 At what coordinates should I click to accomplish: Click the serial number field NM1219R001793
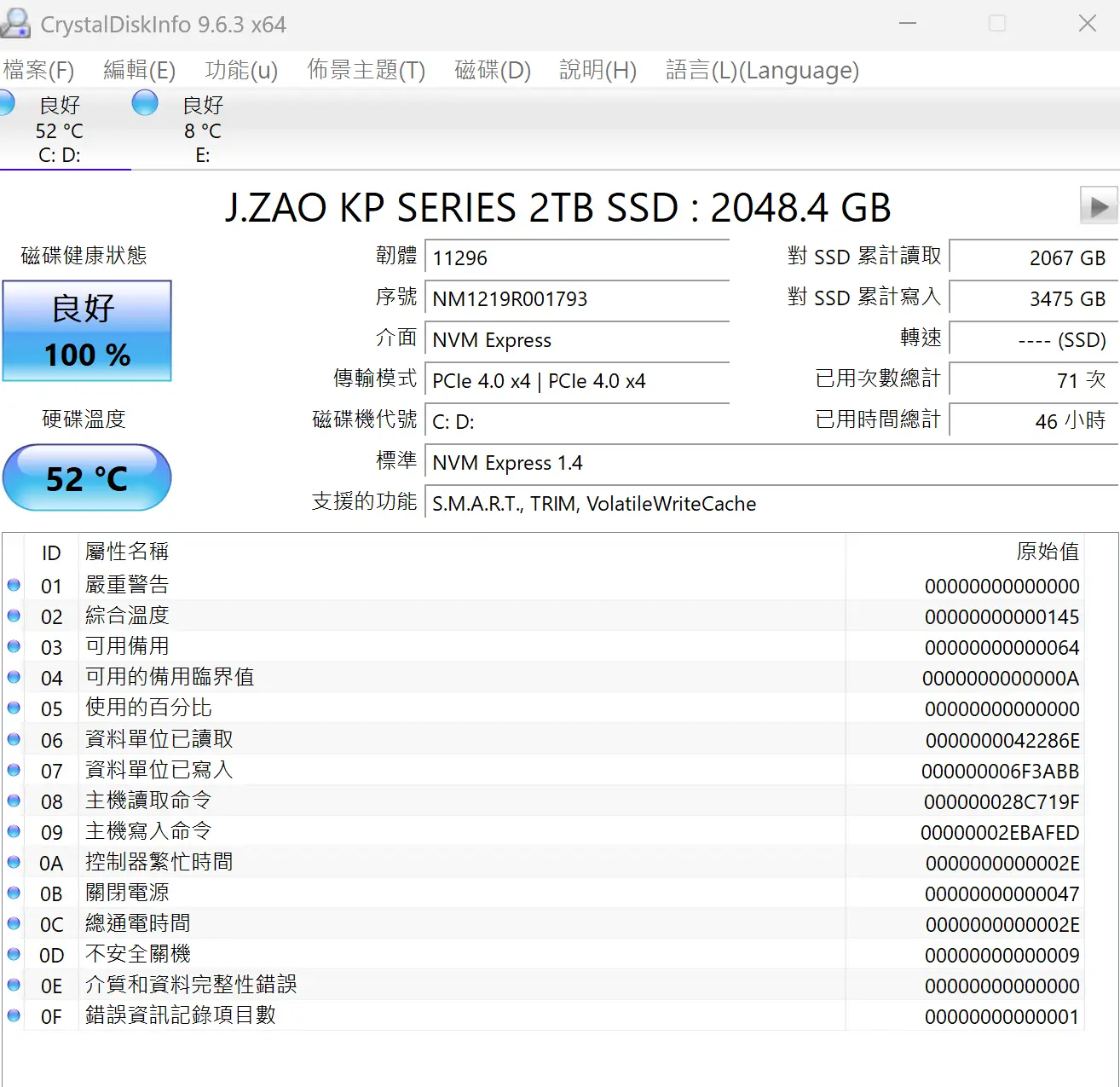click(x=577, y=299)
